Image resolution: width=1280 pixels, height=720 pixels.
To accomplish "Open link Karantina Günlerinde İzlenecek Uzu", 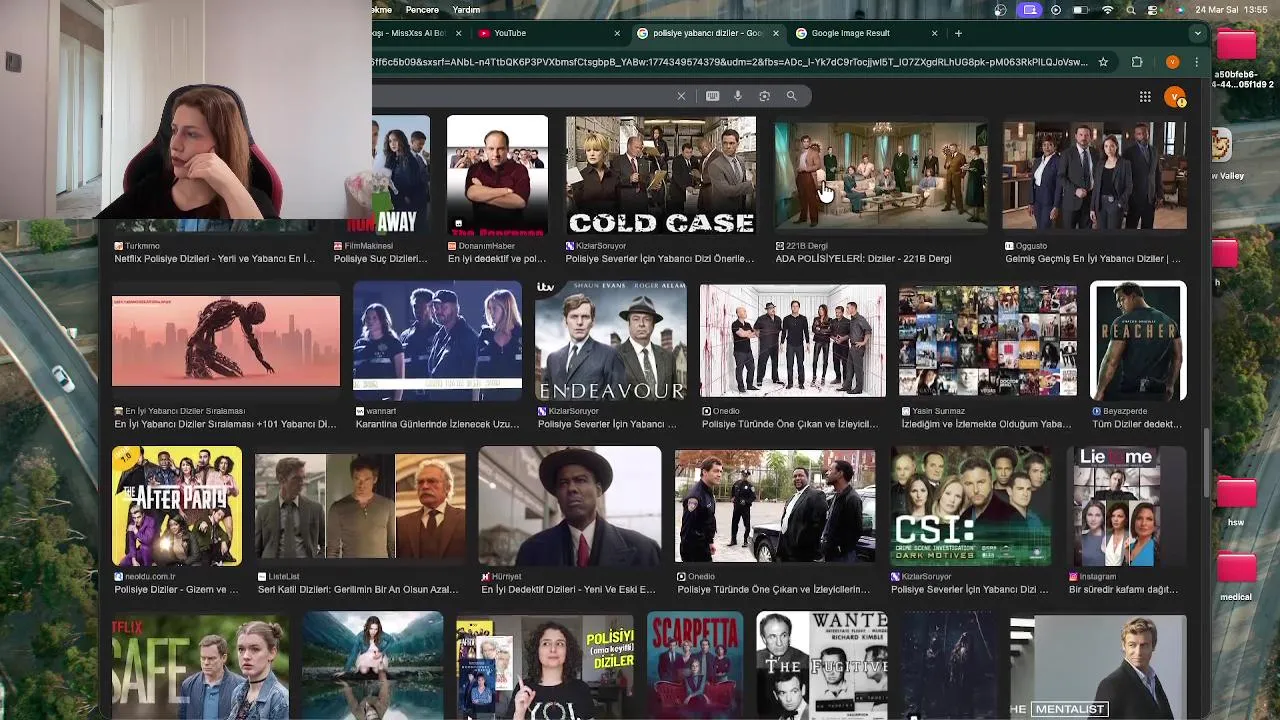I will (x=437, y=424).
